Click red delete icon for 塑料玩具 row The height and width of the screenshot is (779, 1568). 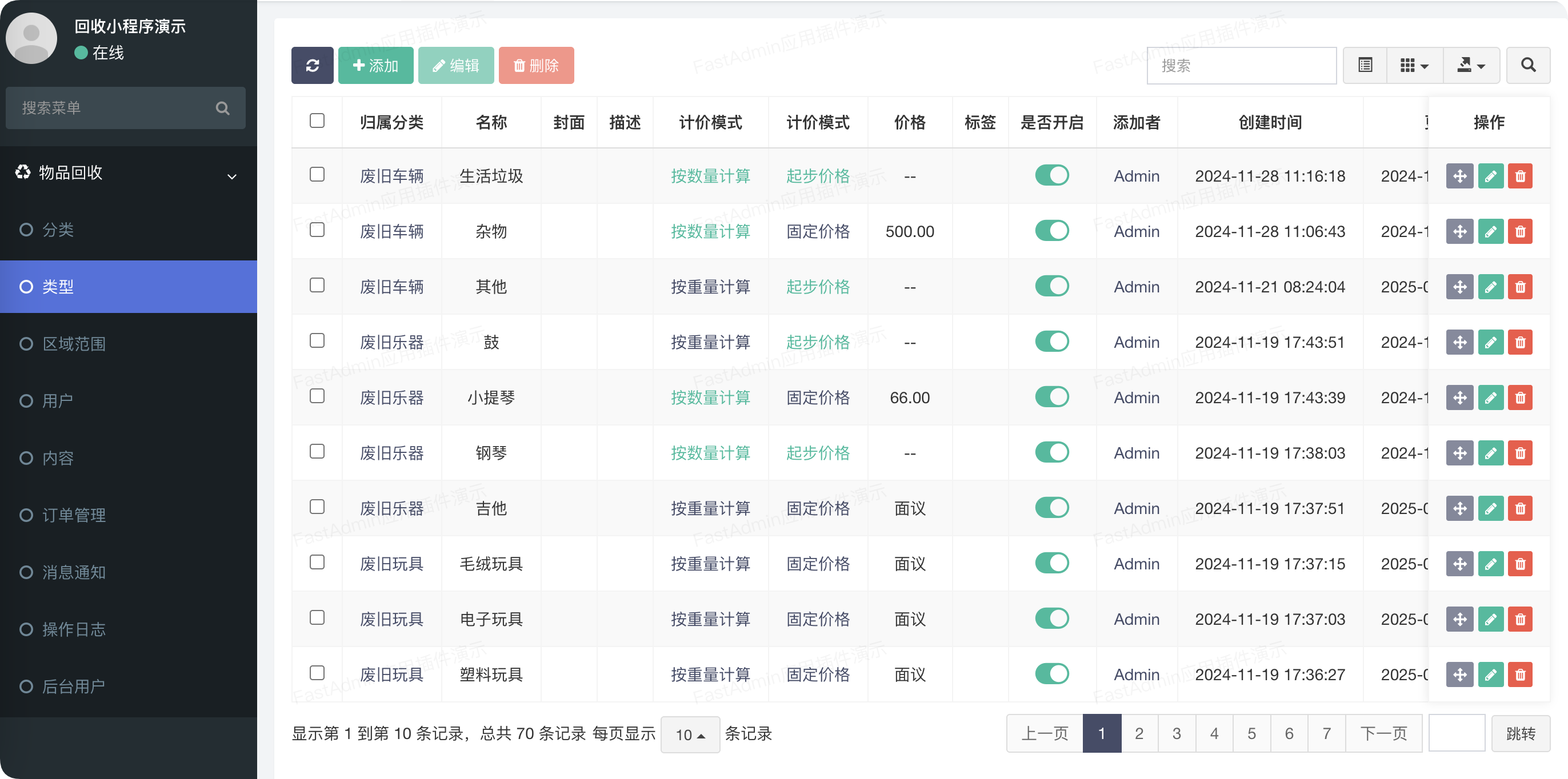click(1520, 675)
